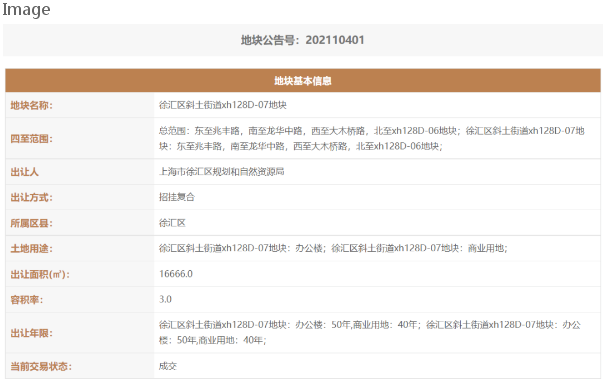Click the value 徐汇区斜土街道xh128D-07地块 for 地块名称

223,105
